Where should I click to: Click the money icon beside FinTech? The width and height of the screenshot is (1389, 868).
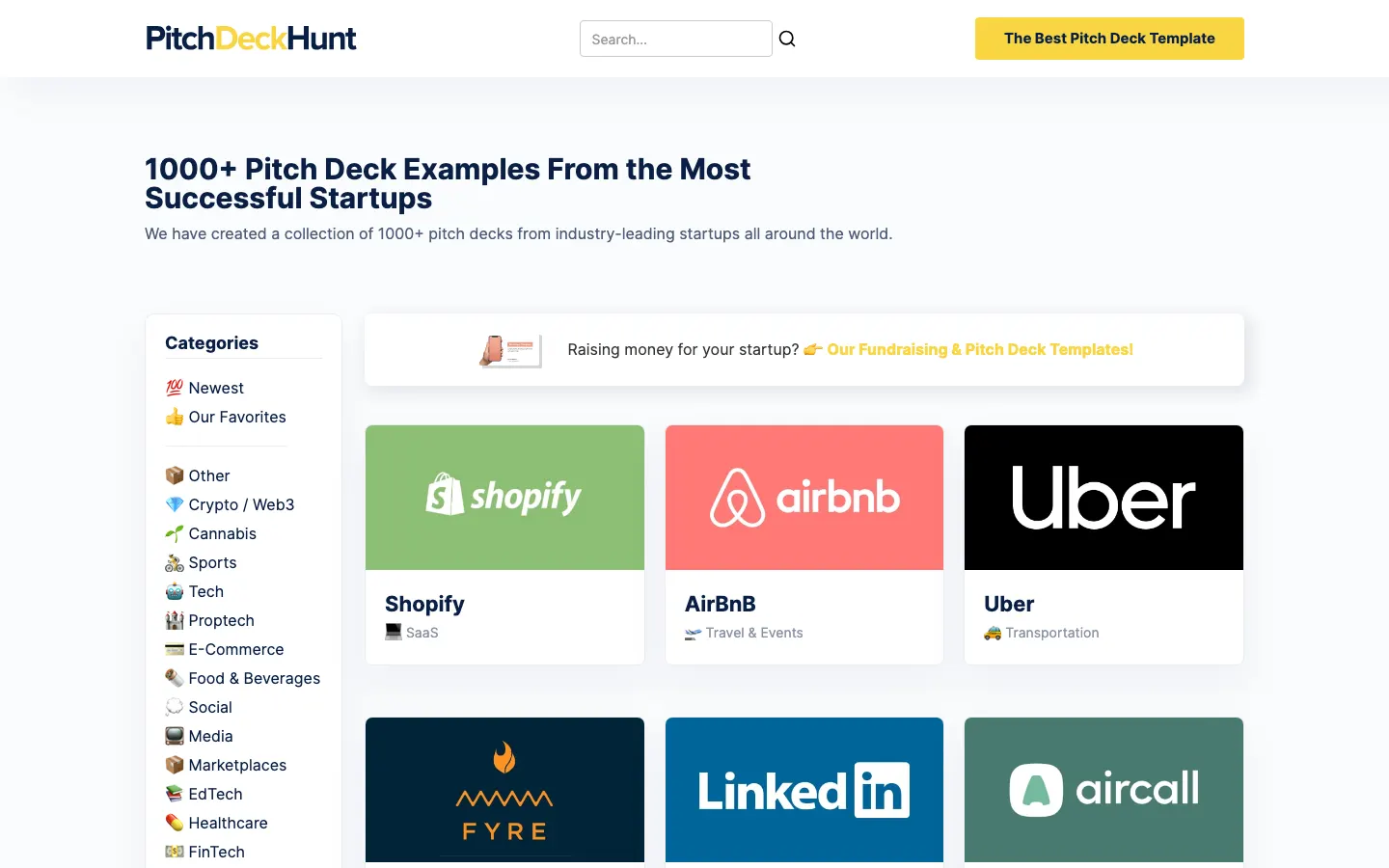point(174,852)
